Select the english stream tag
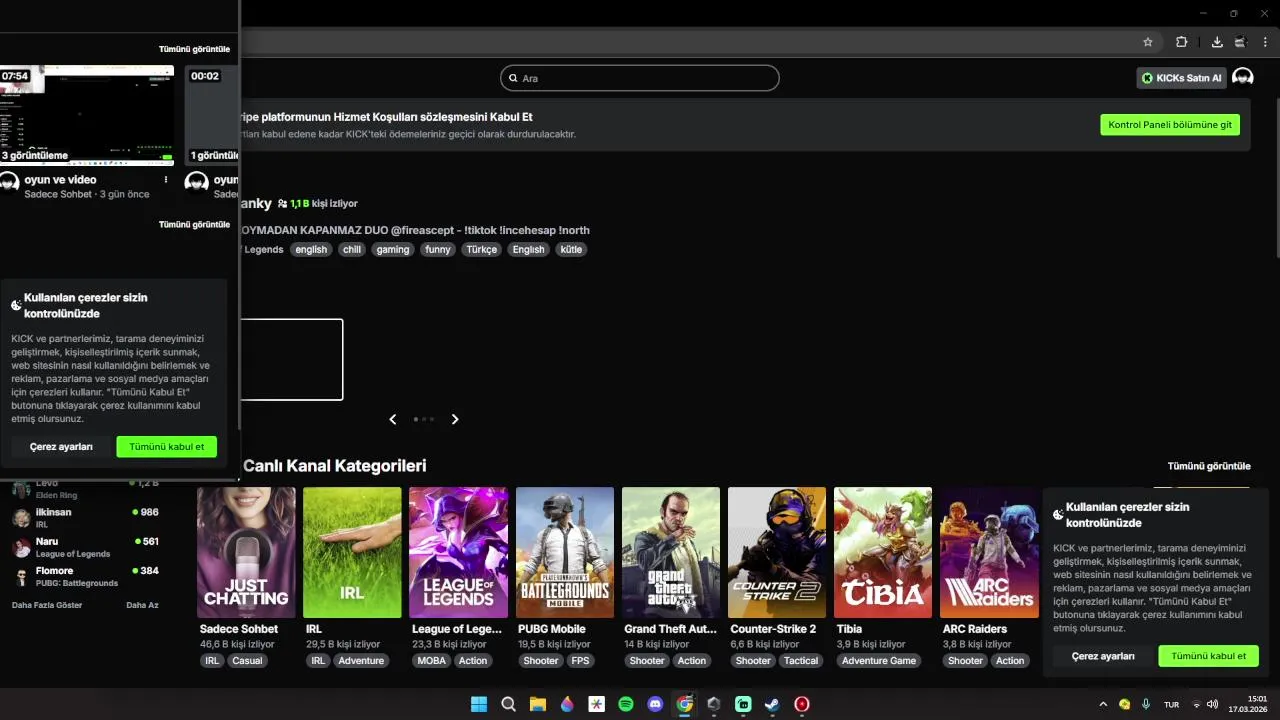The width and height of the screenshot is (1280, 720). tap(311, 250)
